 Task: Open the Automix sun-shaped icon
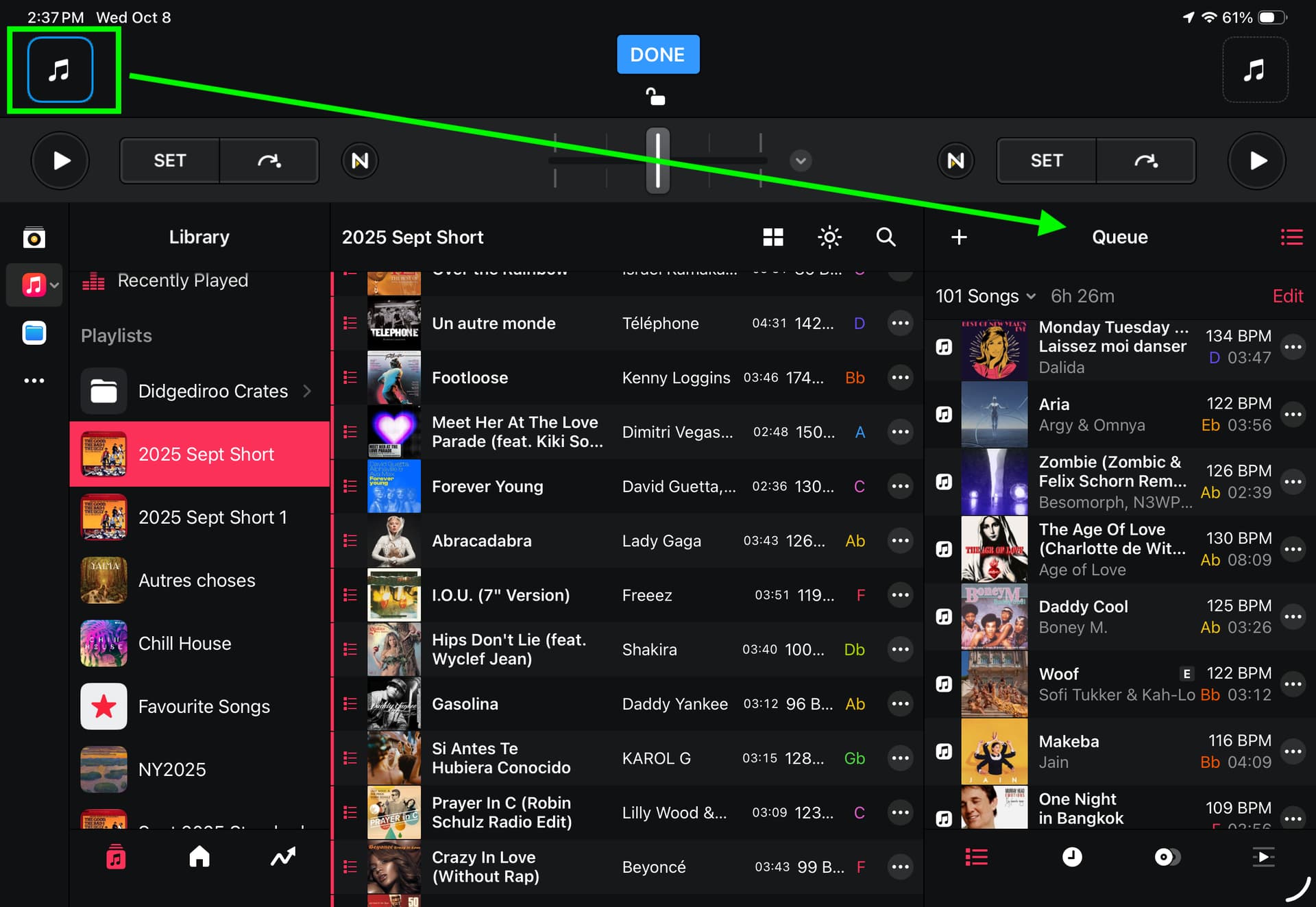(x=829, y=237)
